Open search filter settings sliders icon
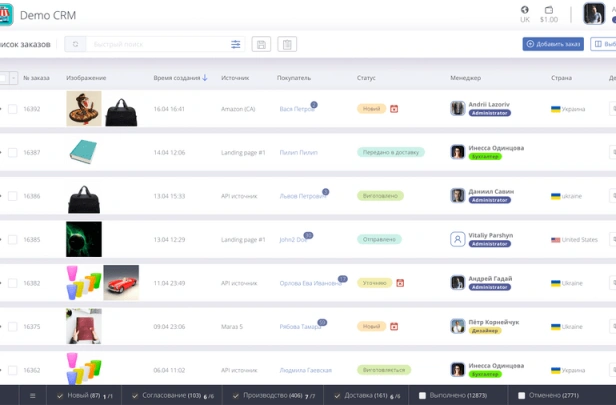The image size is (616, 405). [236, 44]
